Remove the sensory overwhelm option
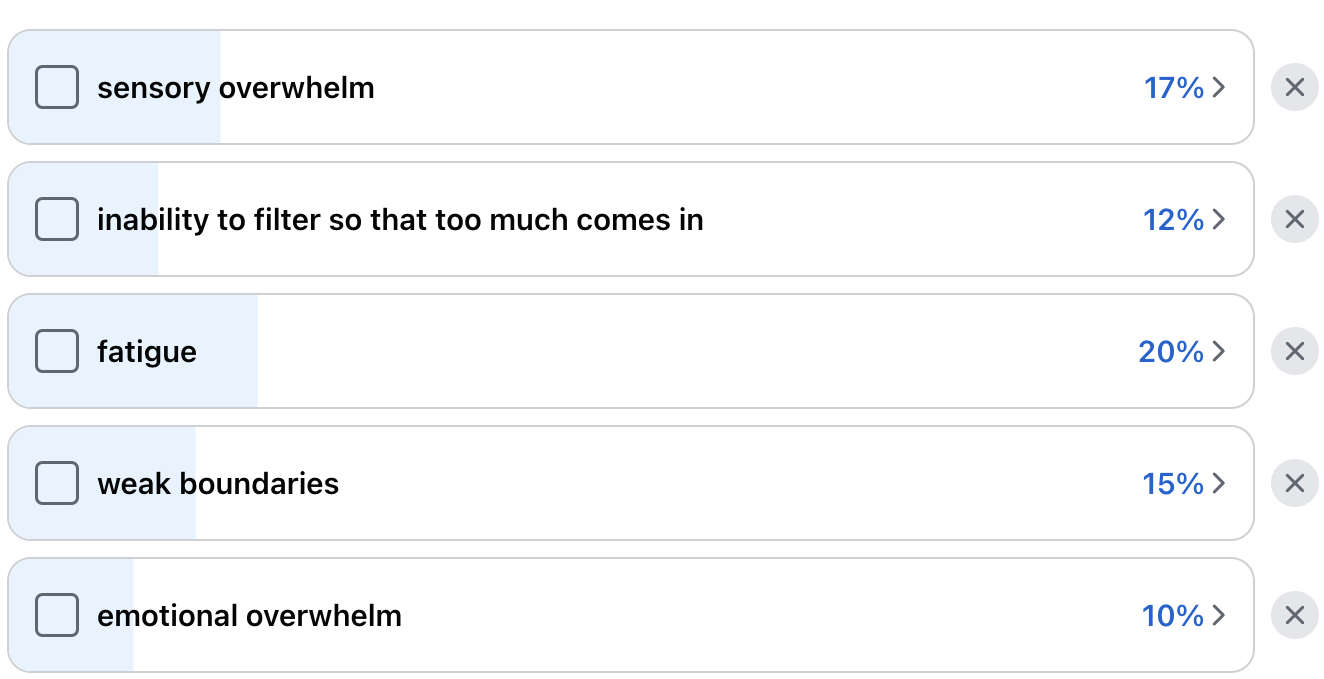This screenshot has height=679, width=1324. (1294, 88)
